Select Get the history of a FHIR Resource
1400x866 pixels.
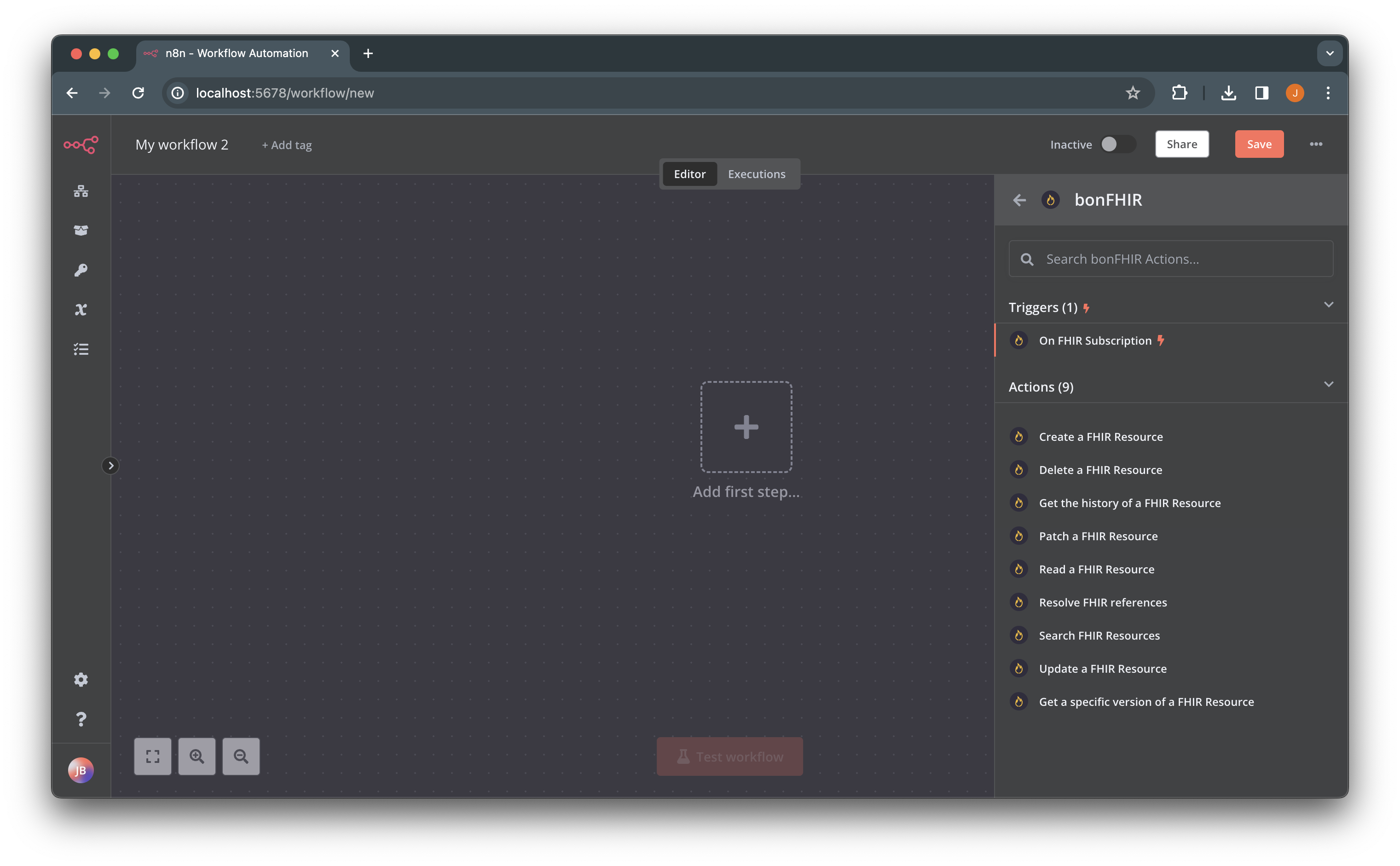coord(1171,503)
